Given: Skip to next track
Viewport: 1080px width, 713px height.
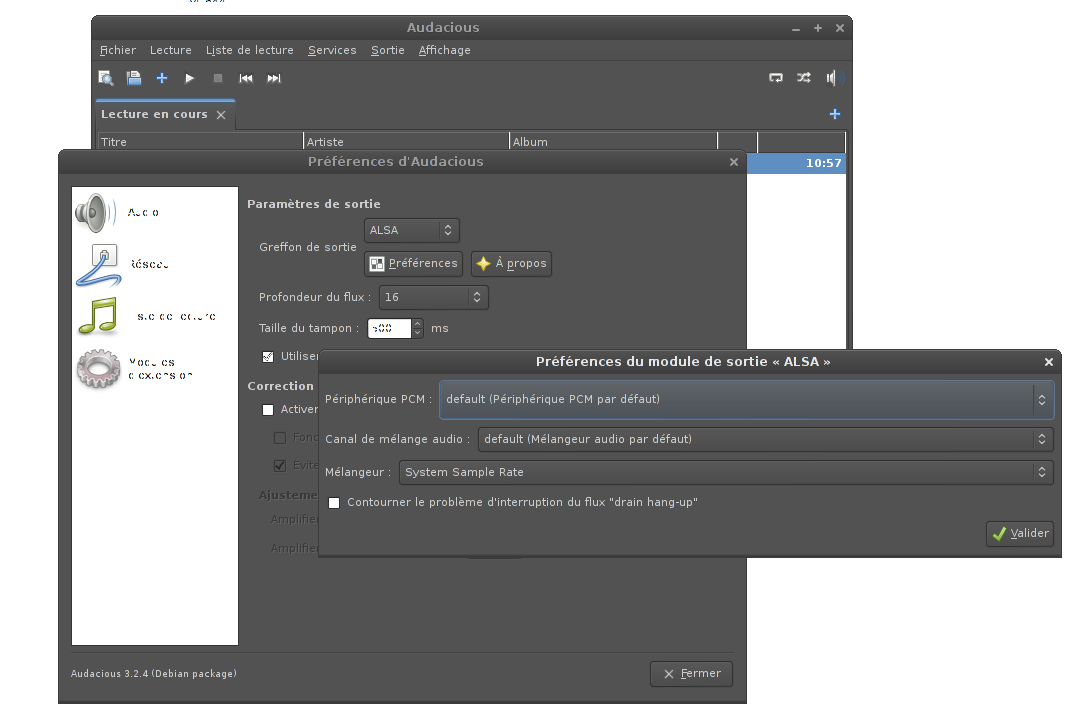Looking at the screenshot, I should point(274,78).
